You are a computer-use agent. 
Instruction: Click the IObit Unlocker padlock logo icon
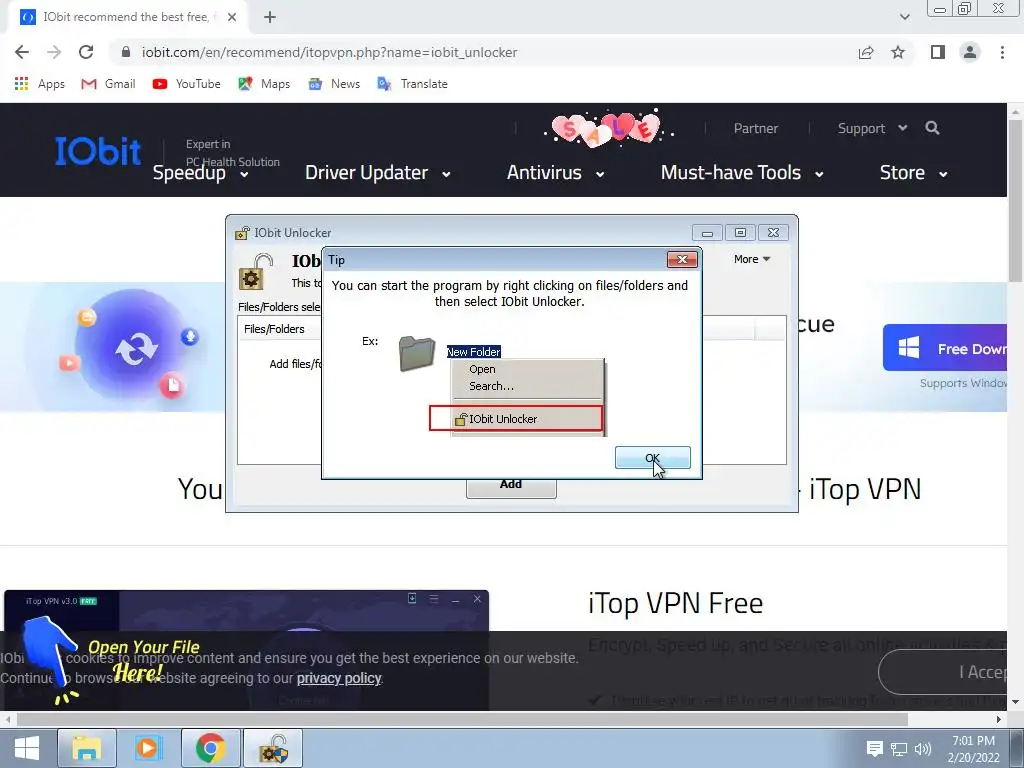click(255, 272)
